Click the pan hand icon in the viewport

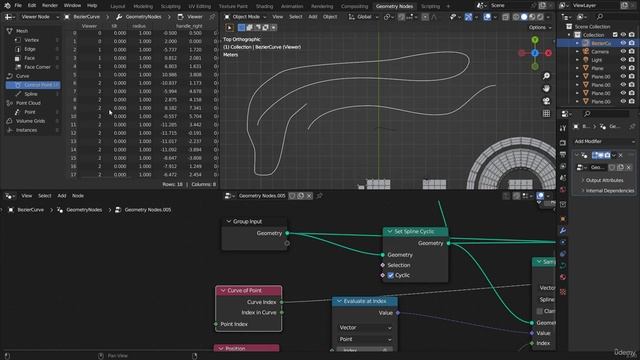pyautogui.click(x=546, y=89)
